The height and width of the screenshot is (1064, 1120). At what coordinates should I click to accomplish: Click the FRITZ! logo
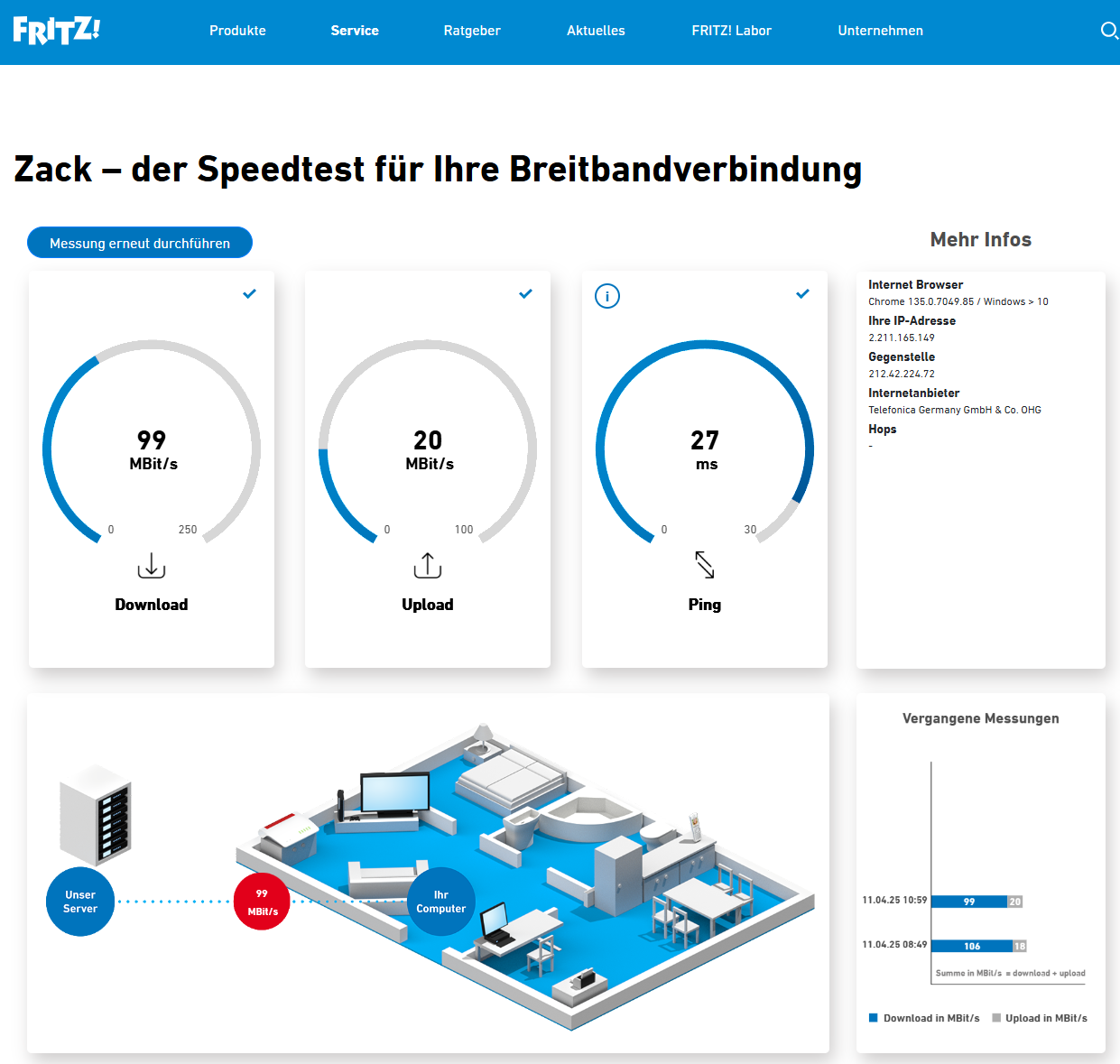[56, 30]
